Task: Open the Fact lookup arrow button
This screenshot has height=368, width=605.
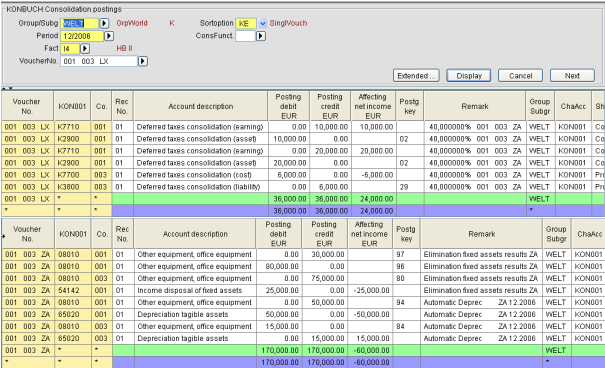Action: pos(85,49)
